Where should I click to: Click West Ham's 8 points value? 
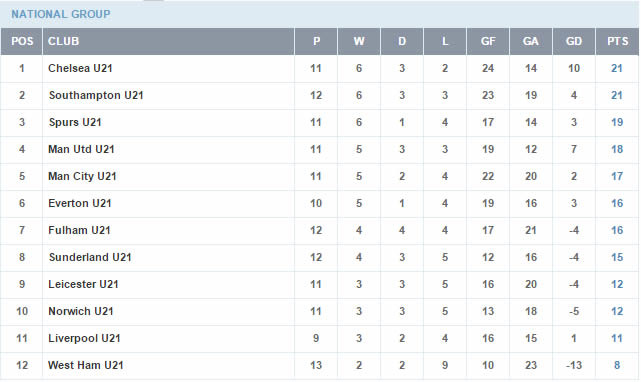pyautogui.click(x=617, y=365)
